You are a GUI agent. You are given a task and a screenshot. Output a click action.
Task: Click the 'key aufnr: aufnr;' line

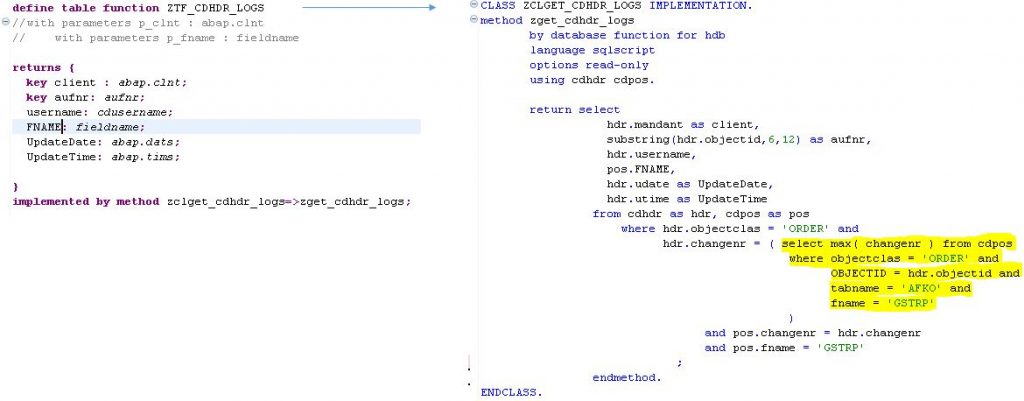86,97
